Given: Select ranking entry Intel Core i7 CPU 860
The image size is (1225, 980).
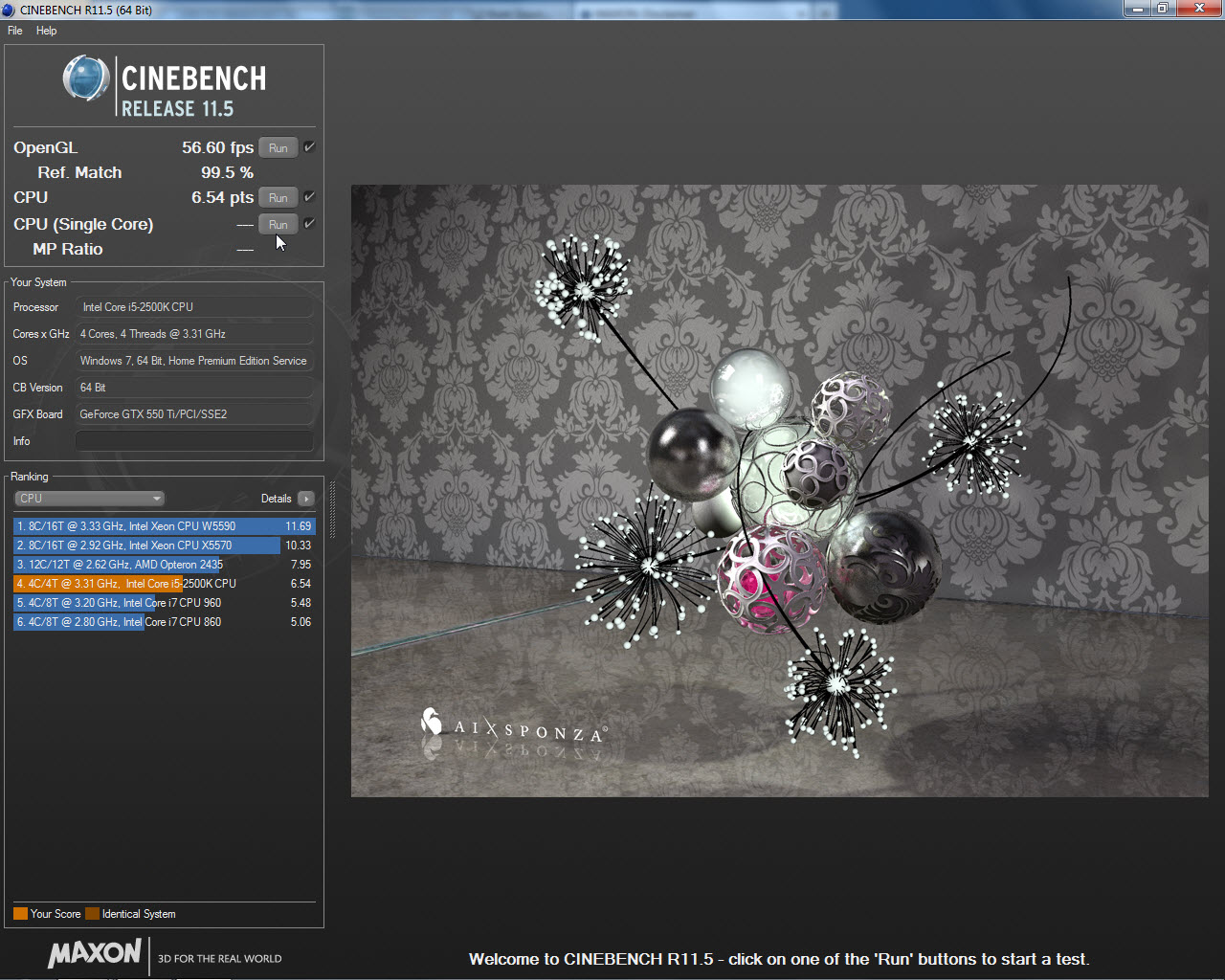Looking at the screenshot, I should pyautogui.click(x=164, y=622).
